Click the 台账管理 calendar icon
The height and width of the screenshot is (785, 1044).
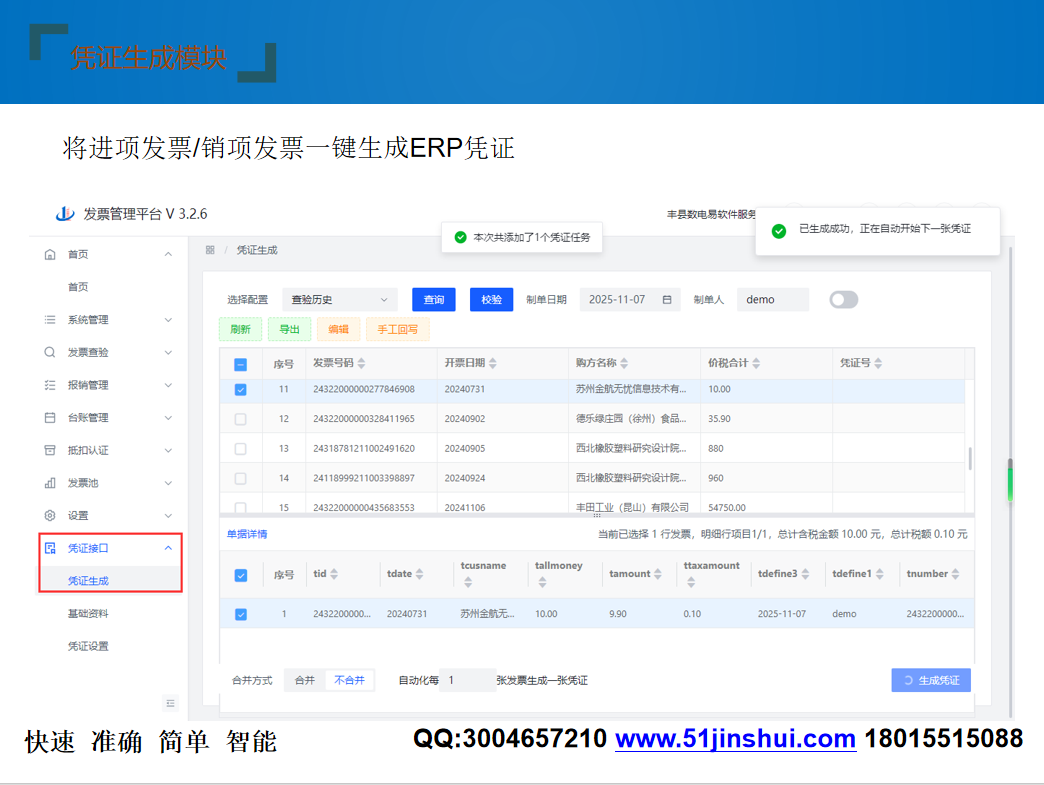pos(50,418)
